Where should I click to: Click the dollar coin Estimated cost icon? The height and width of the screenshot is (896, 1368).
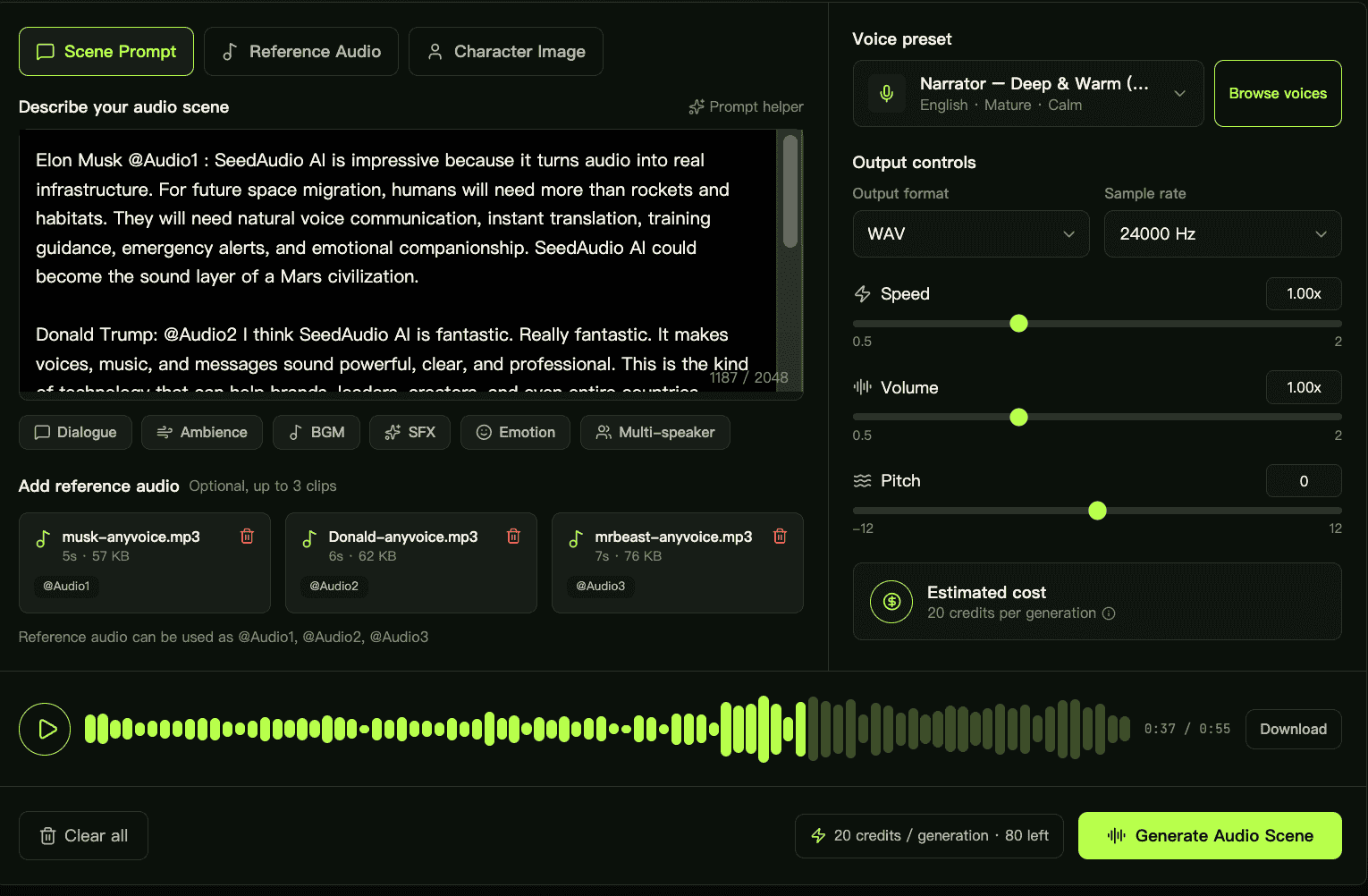coord(891,602)
